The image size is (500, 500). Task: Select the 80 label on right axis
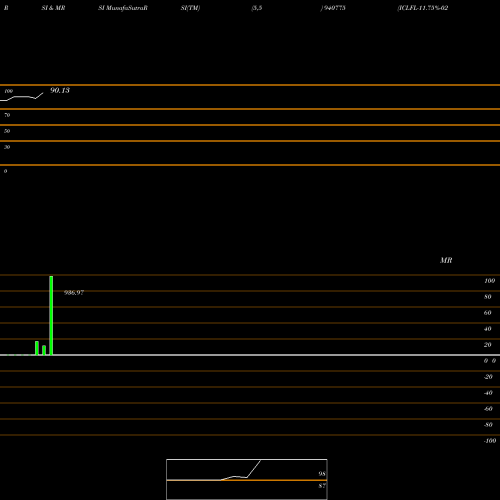click(488, 297)
